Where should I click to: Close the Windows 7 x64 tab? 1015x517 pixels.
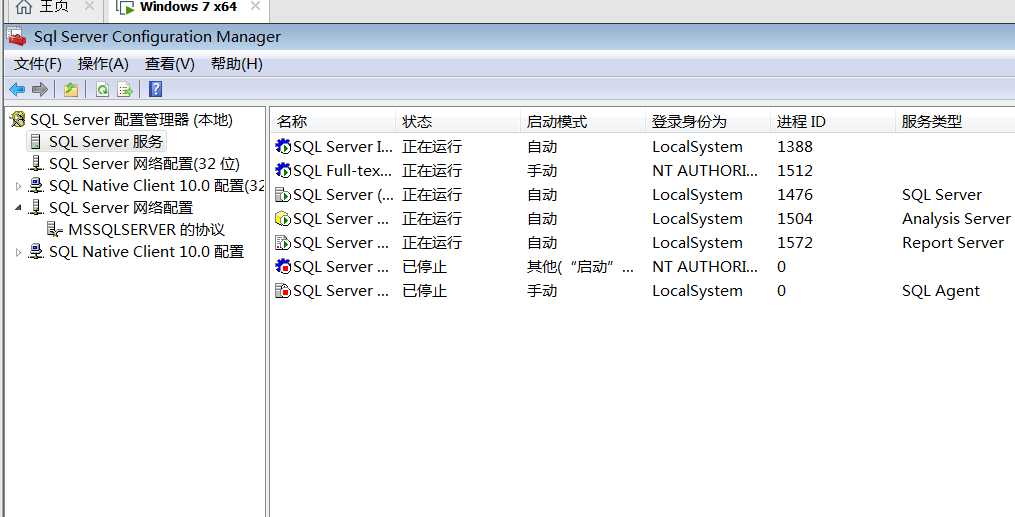[255, 6]
